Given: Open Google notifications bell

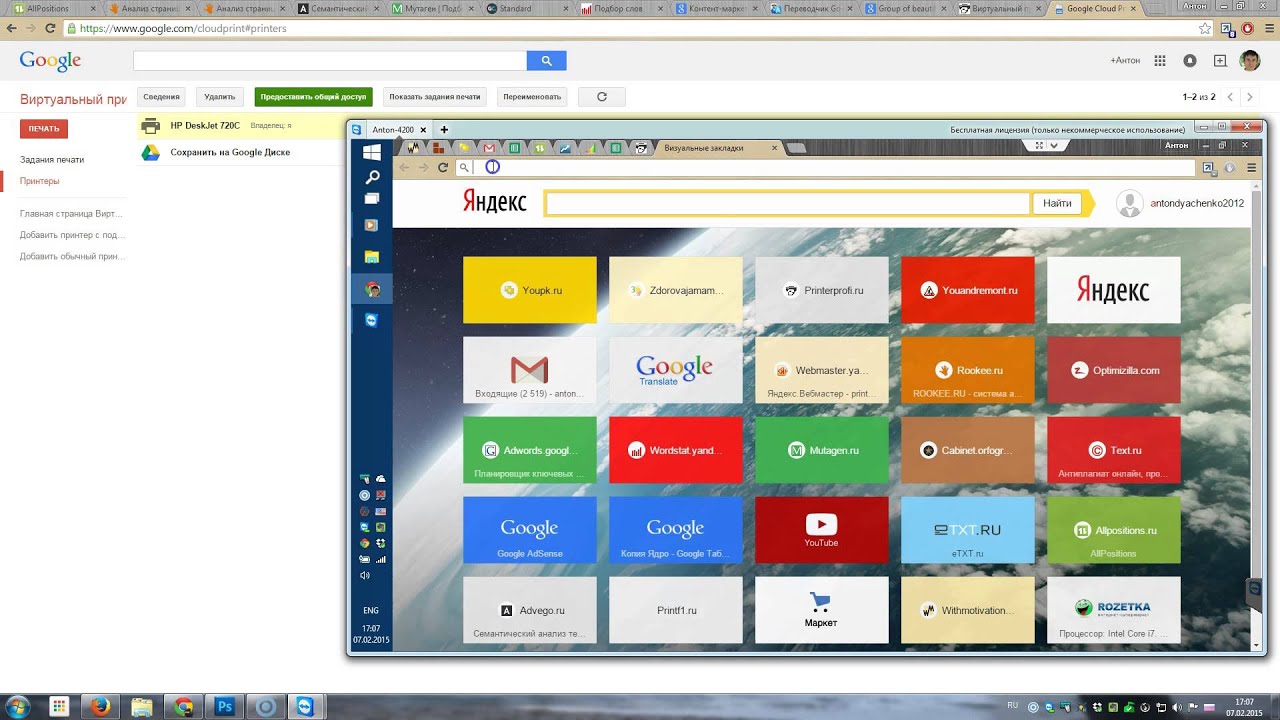Looking at the screenshot, I should pyautogui.click(x=1190, y=61).
